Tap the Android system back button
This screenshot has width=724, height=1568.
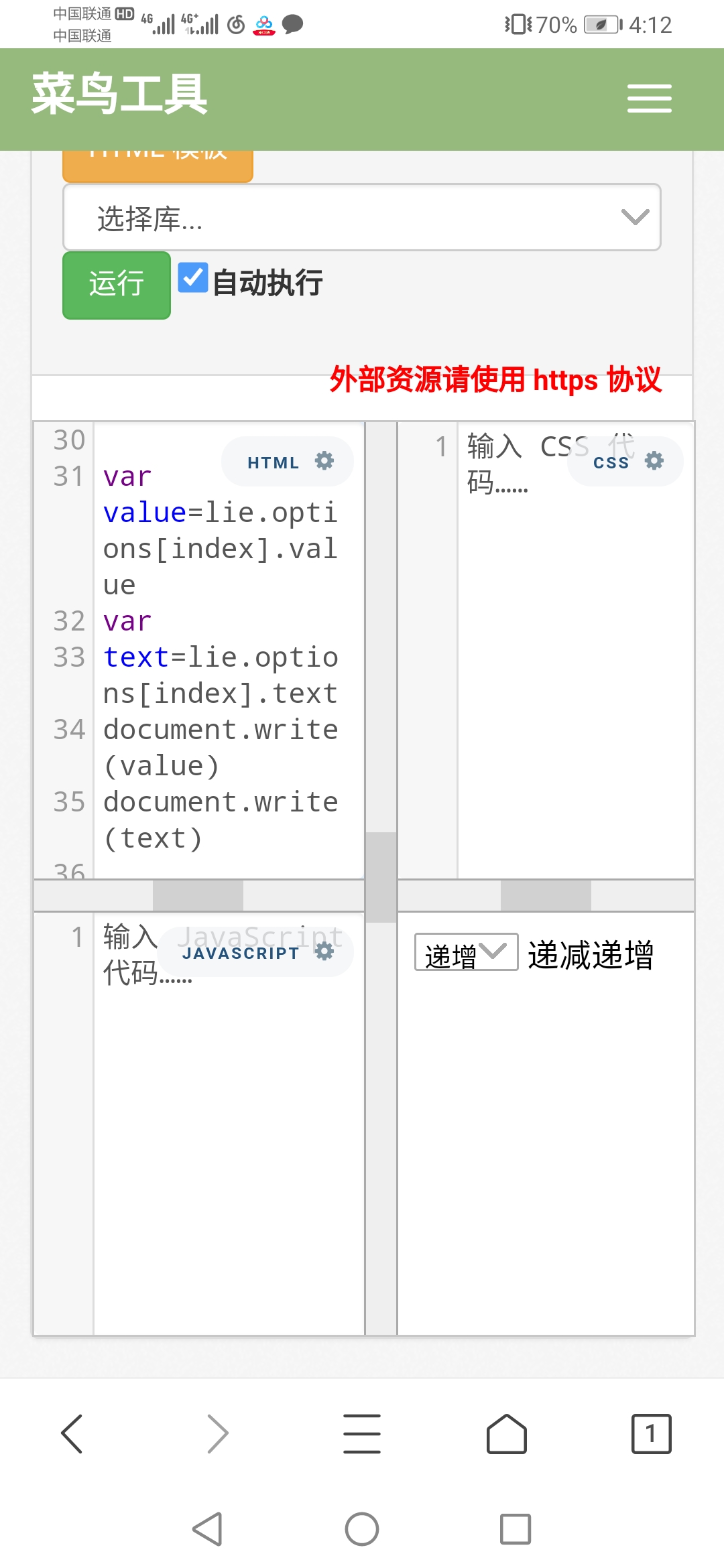click(x=208, y=1529)
